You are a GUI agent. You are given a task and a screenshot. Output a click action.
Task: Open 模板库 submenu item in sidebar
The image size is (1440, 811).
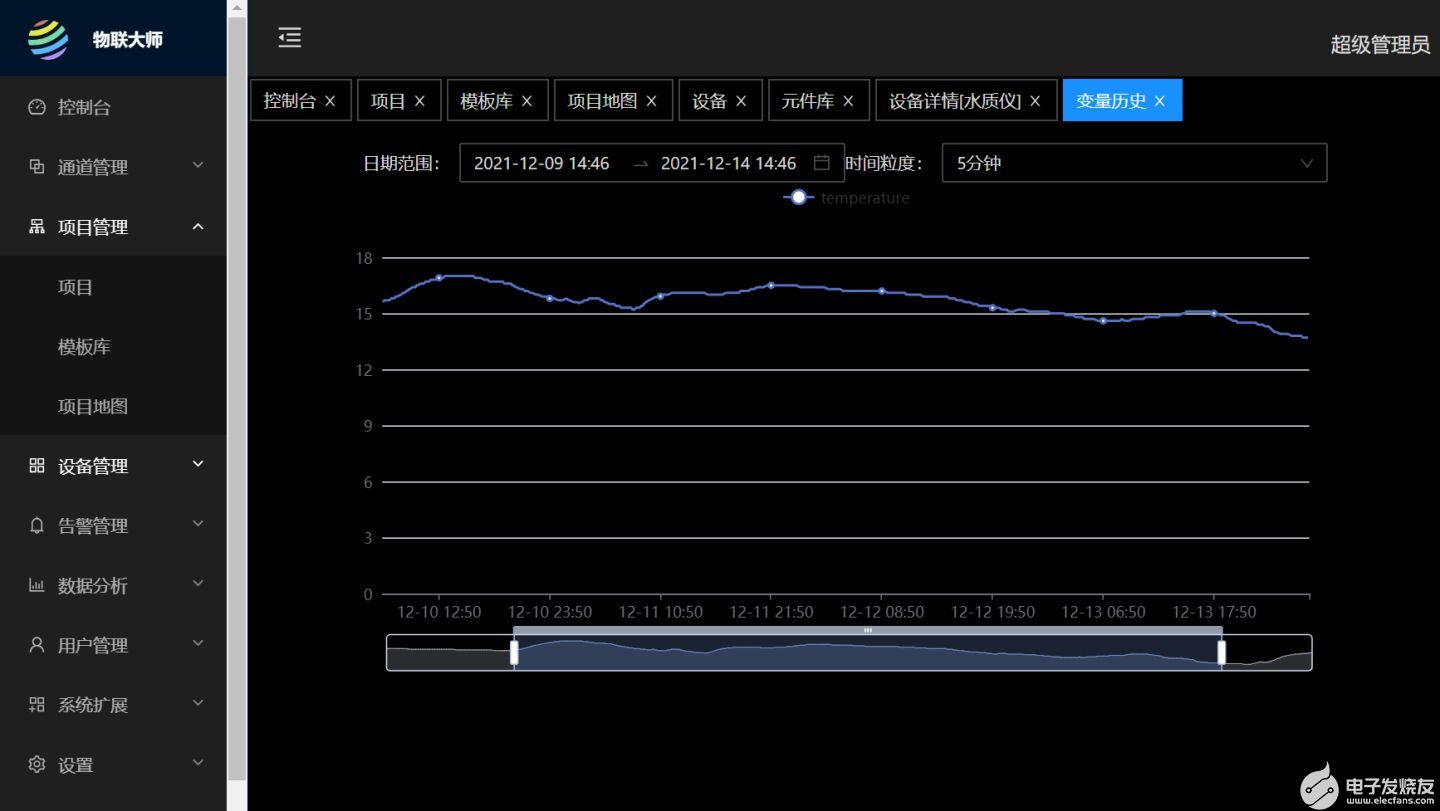pyautogui.click(x=113, y=347)
